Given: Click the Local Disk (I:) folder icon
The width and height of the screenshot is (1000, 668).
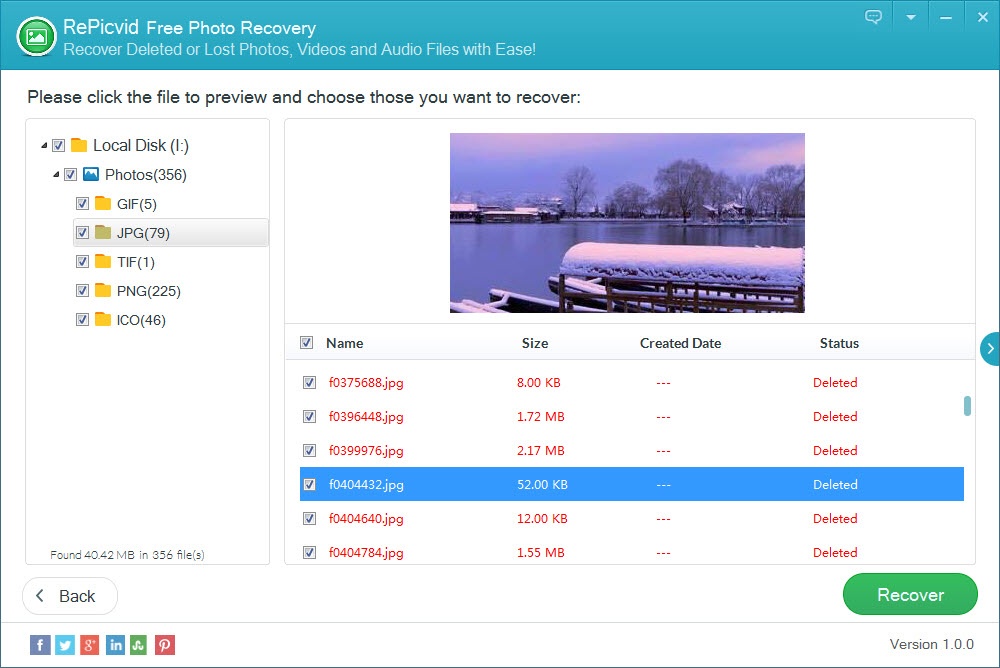Looking at the screenshot, I should click(79, 145).
